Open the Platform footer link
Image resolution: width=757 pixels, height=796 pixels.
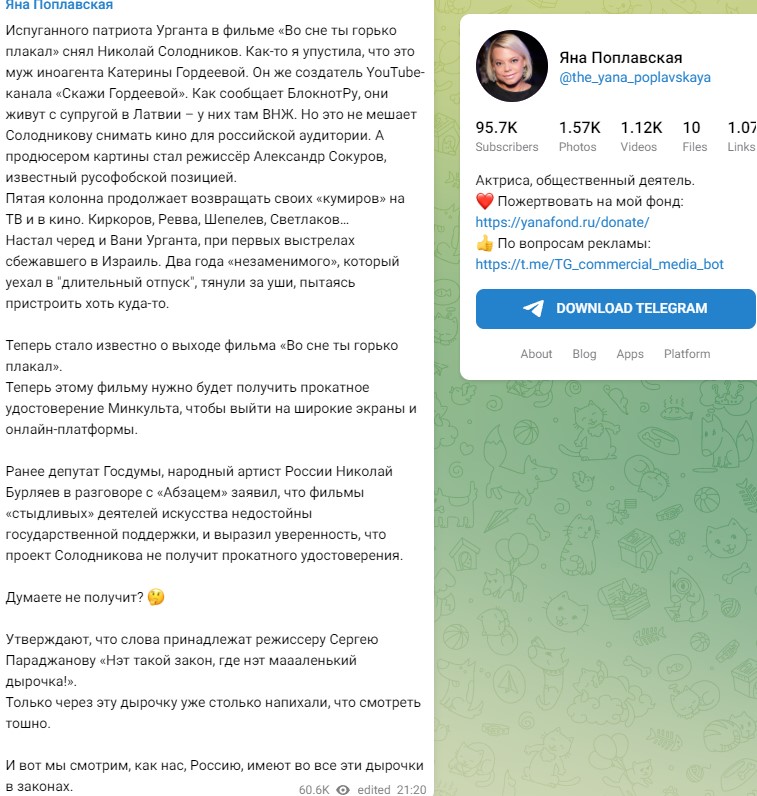[x=687, y=354]
